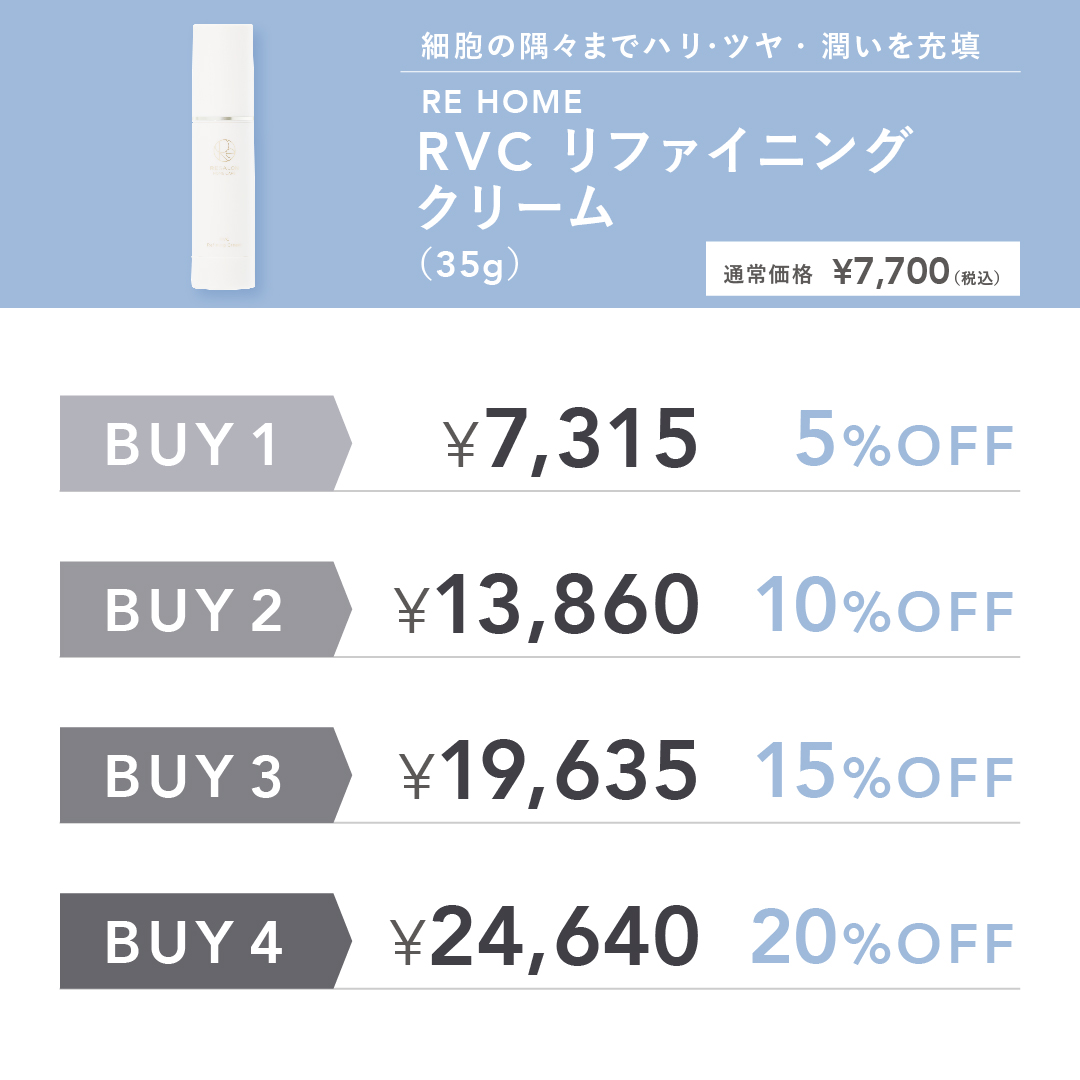Select the BUY 1 badge
The image size is (1080, 1080).
point(197,444)
